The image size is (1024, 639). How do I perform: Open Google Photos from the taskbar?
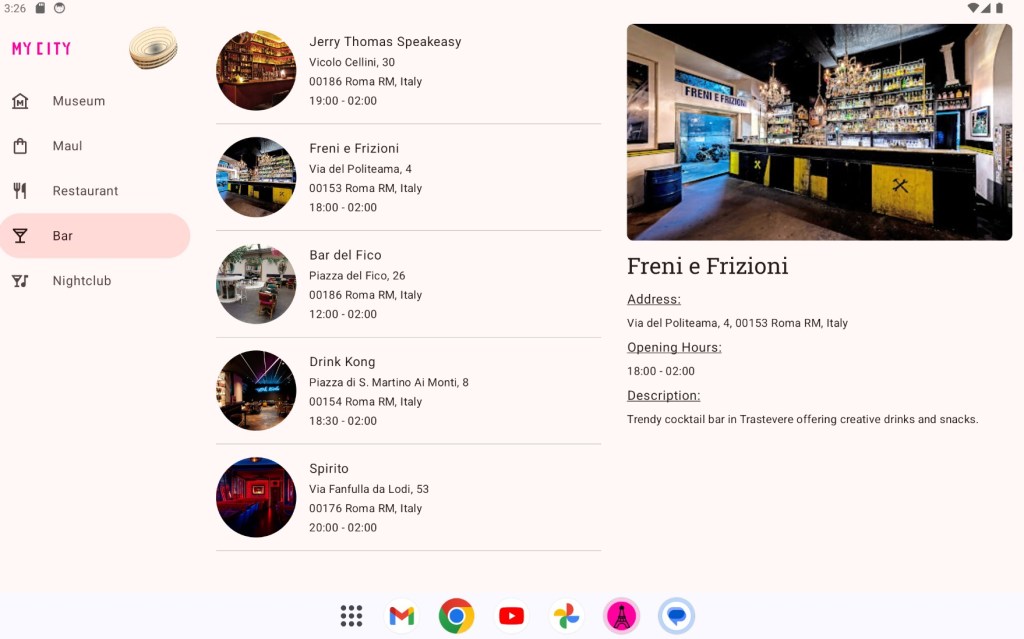click(566, 616)
